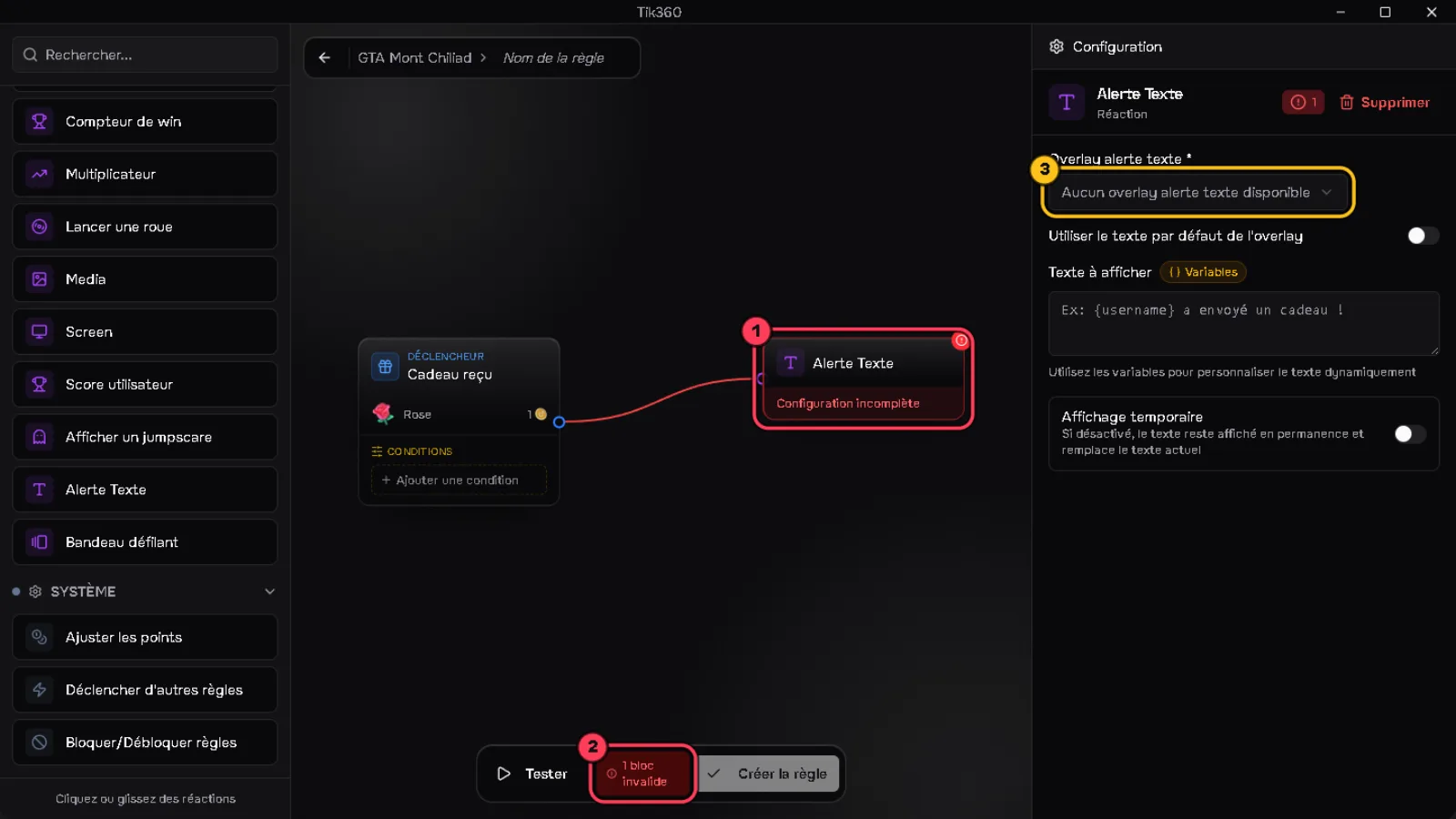Viewport: 1456px width, 819px height.
Task: Click the Bloquer/Débloquer règles ban icon
Action: tap(39, 743)
